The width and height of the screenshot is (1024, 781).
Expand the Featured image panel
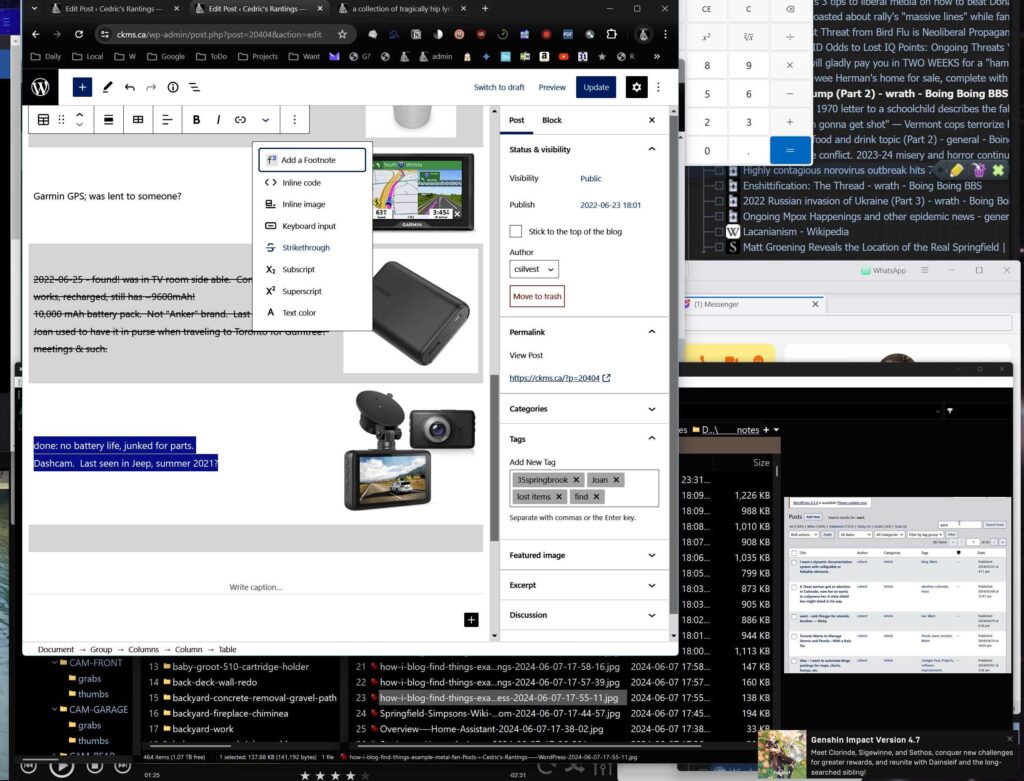coord(582,555)
